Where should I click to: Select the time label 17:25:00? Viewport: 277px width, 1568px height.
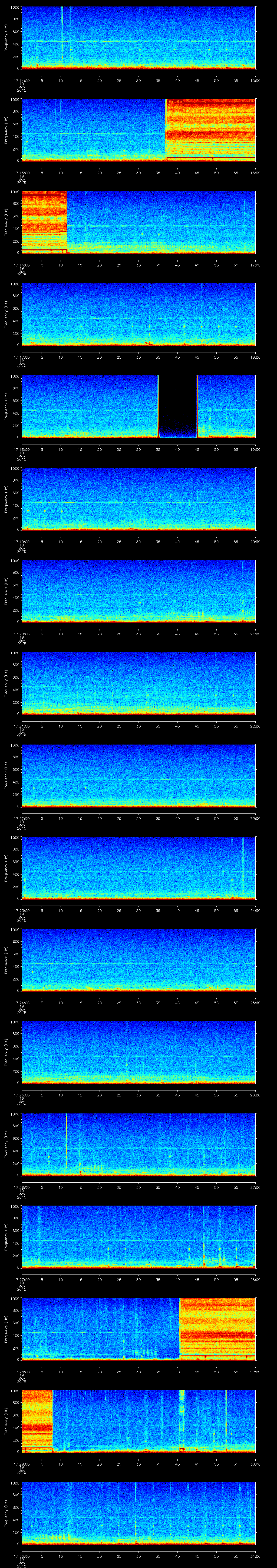coord(21,1095)
